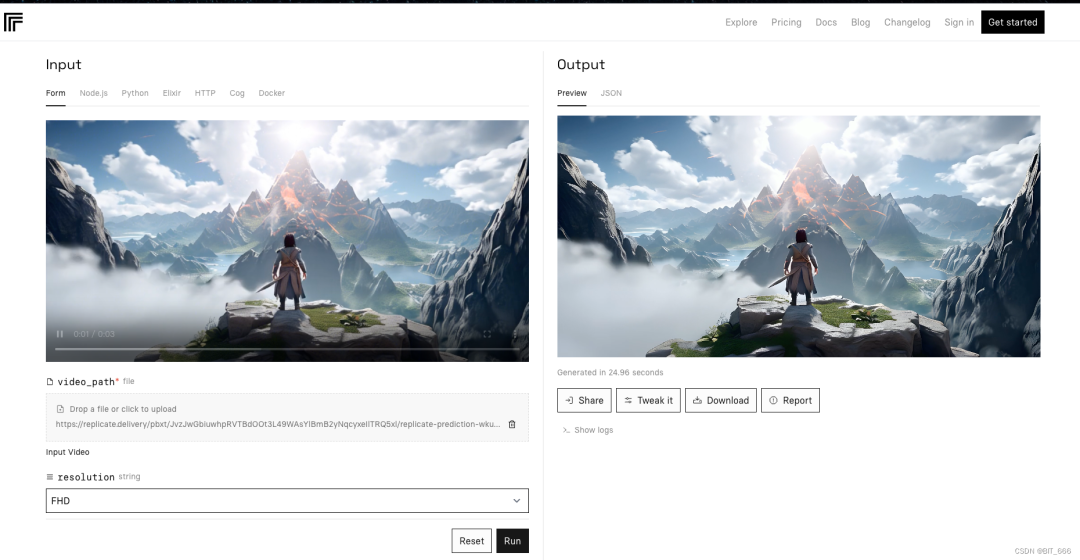Open the Docs nav link
Image resolution: width=1080 pixels, height=560 pixels.
826,22
